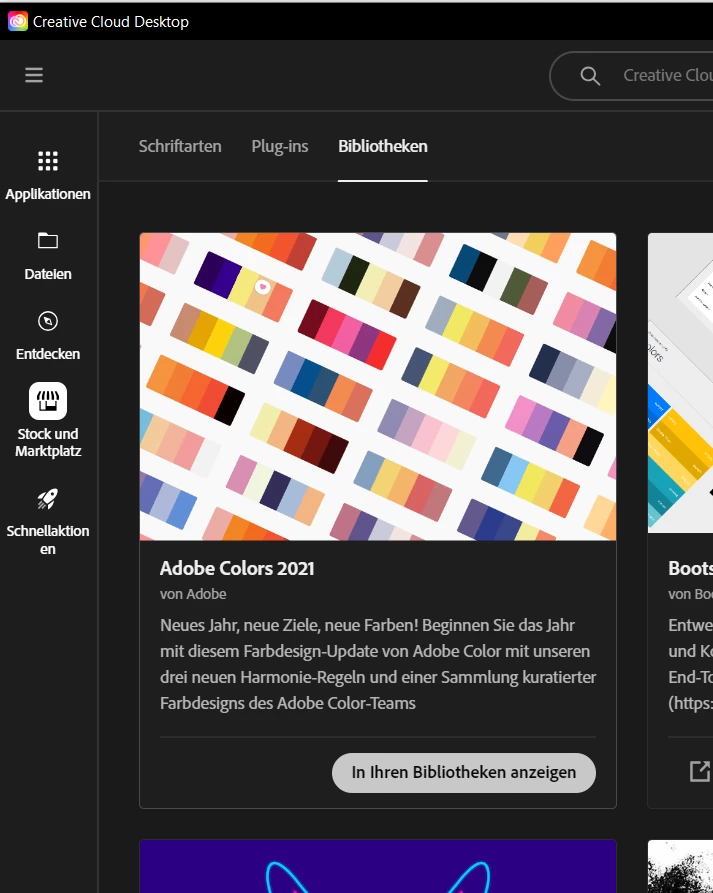Image resolution: width=713 pixels, height=893 pixels.
Task: Open the black-and-white texture thumbnail
Action: [681, 866]
